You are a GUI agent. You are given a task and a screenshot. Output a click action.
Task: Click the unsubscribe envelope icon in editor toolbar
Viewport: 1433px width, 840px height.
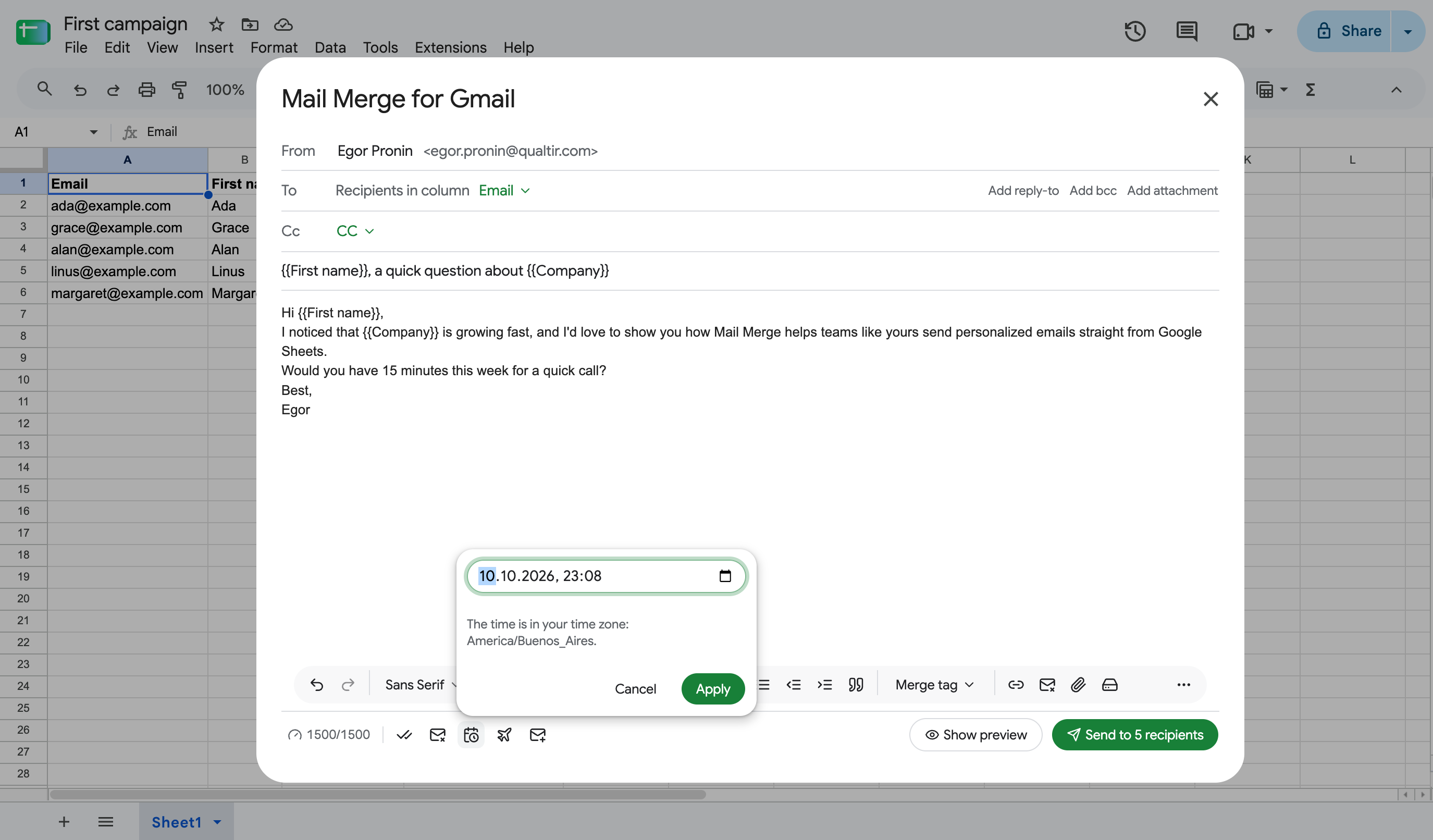pyautogui.click(x=1047, y=685)
